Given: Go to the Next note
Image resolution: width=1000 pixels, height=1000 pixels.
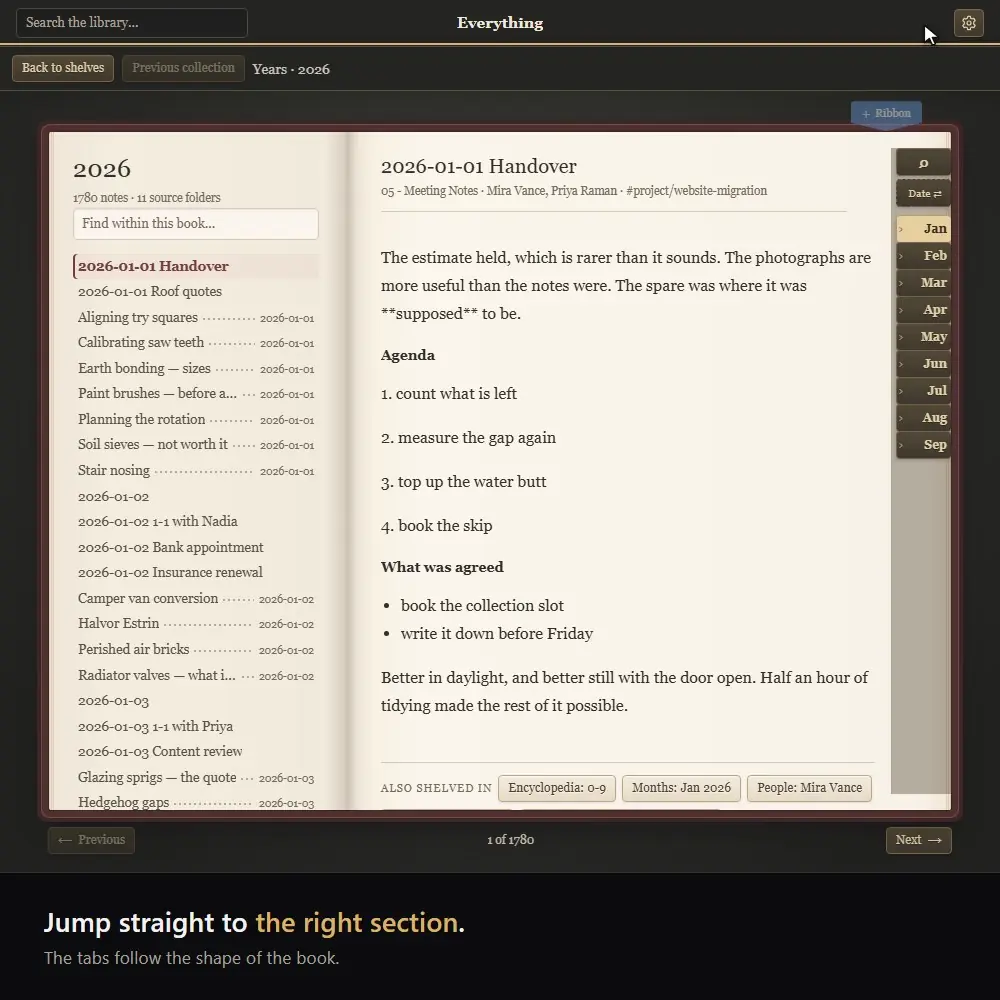Looking at the screenshot, I should click(918, 840).
